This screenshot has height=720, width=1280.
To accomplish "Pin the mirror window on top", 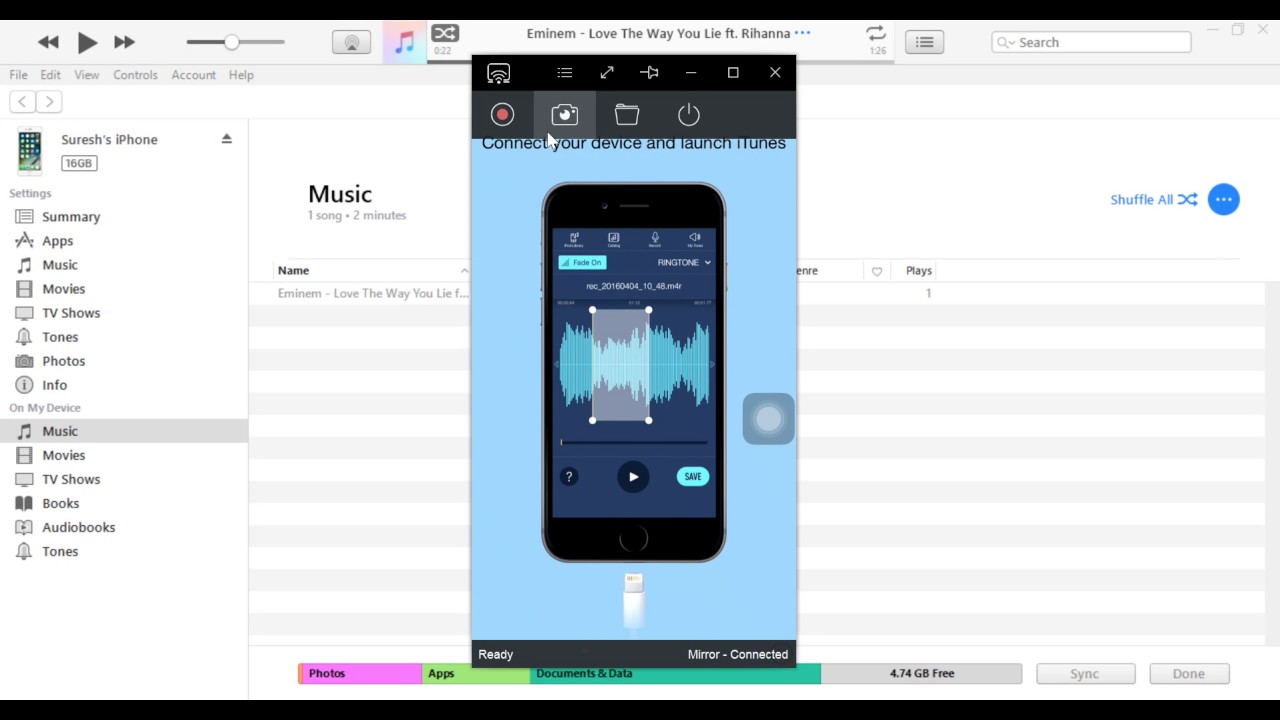I will [649, 72].
